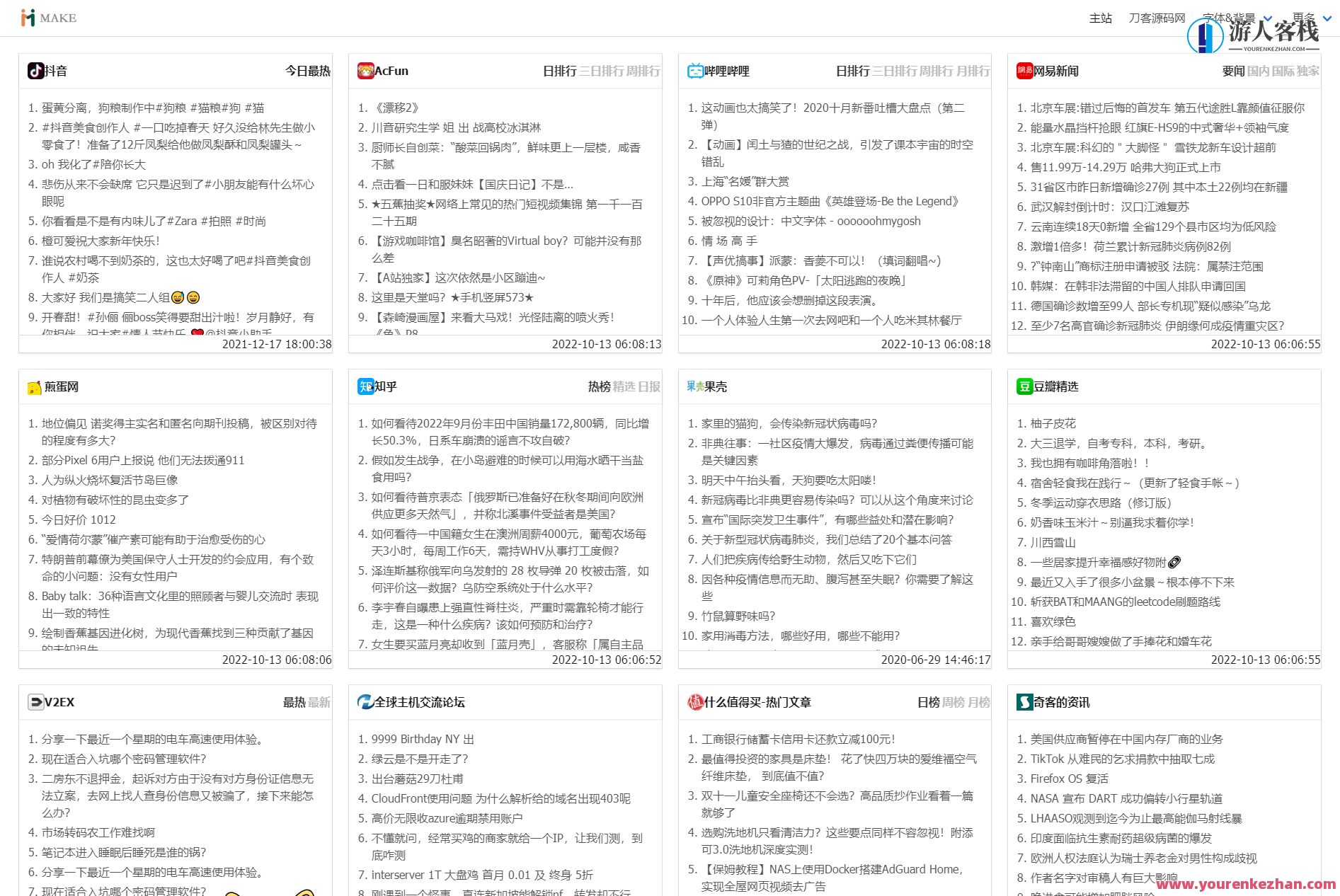Click the 网易新闻 section icon

point(1024,71)
